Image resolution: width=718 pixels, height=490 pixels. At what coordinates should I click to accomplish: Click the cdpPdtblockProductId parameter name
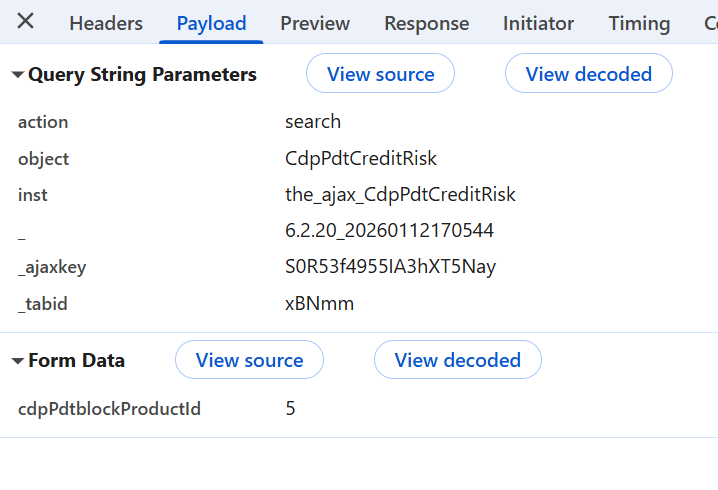pos(109,409)
